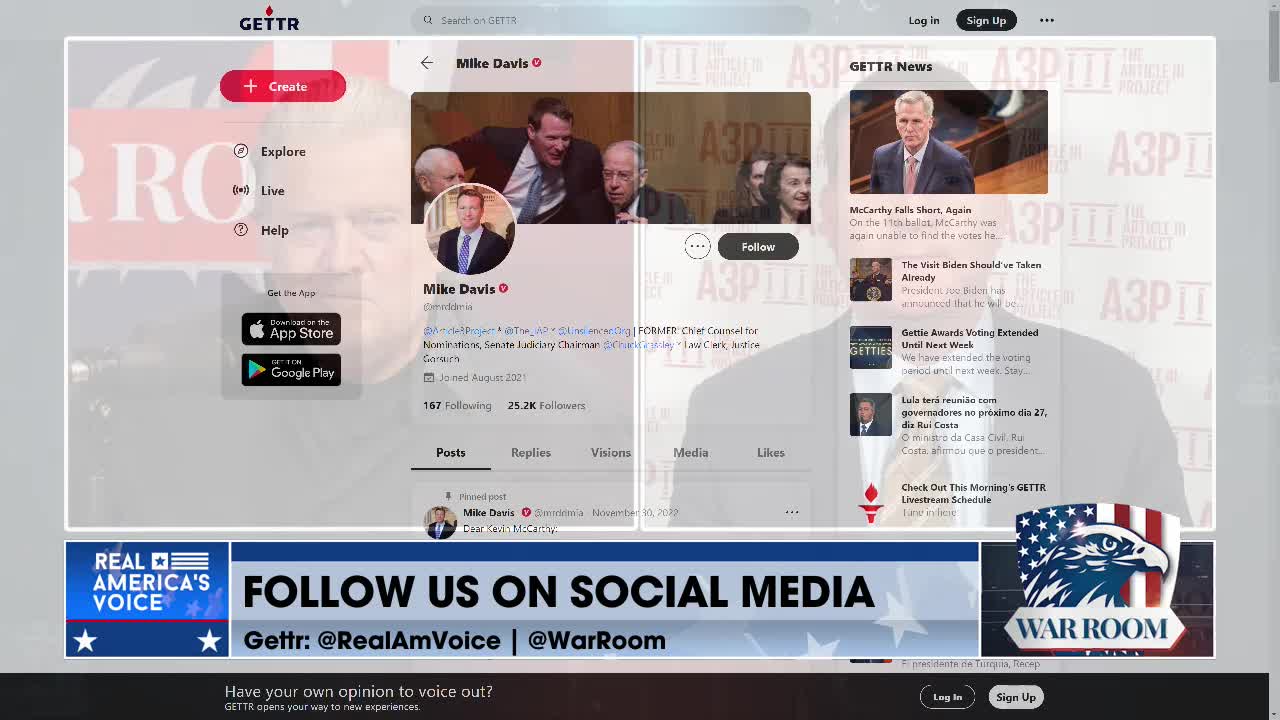Focus the Search on GETTR field
The image size is (1280, 720).
(x=610, y=20)
